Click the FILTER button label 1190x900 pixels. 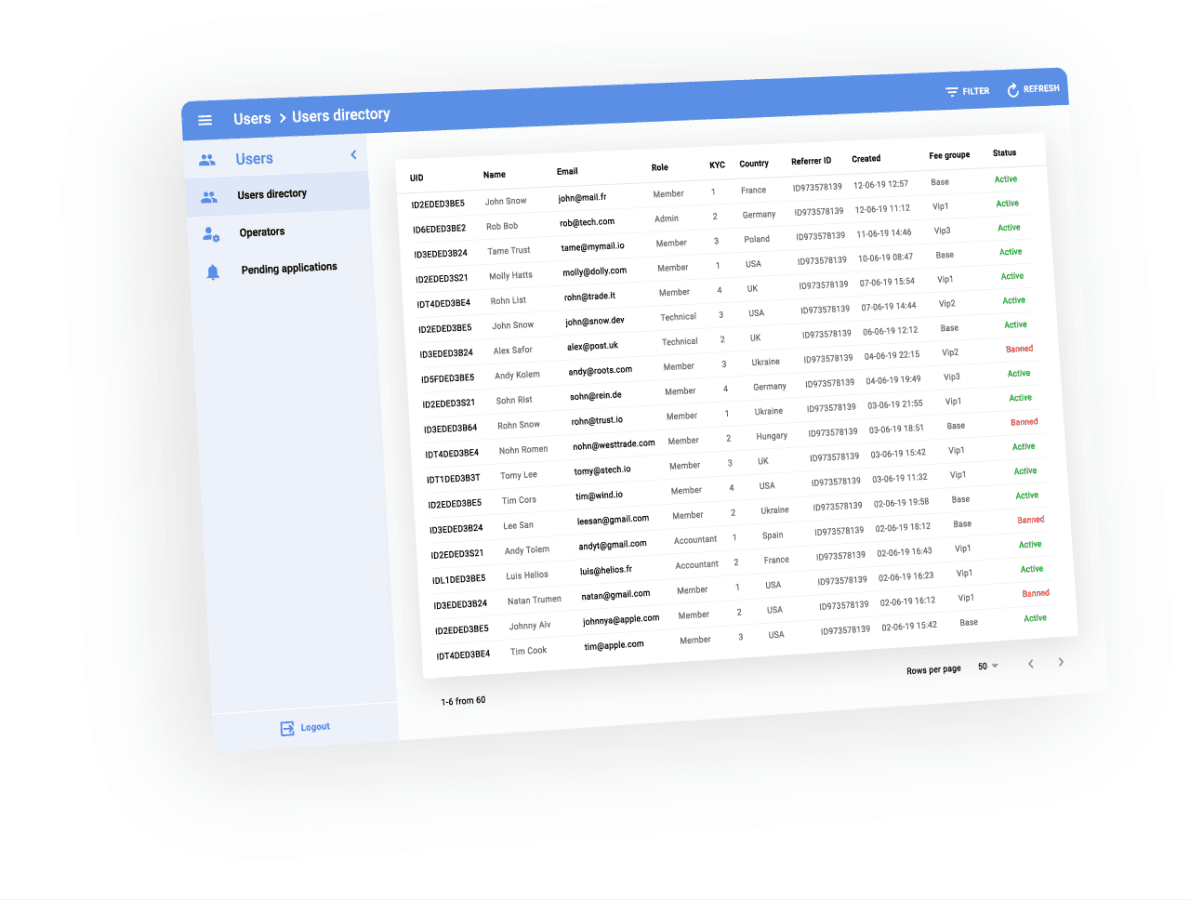coord(976,91)
